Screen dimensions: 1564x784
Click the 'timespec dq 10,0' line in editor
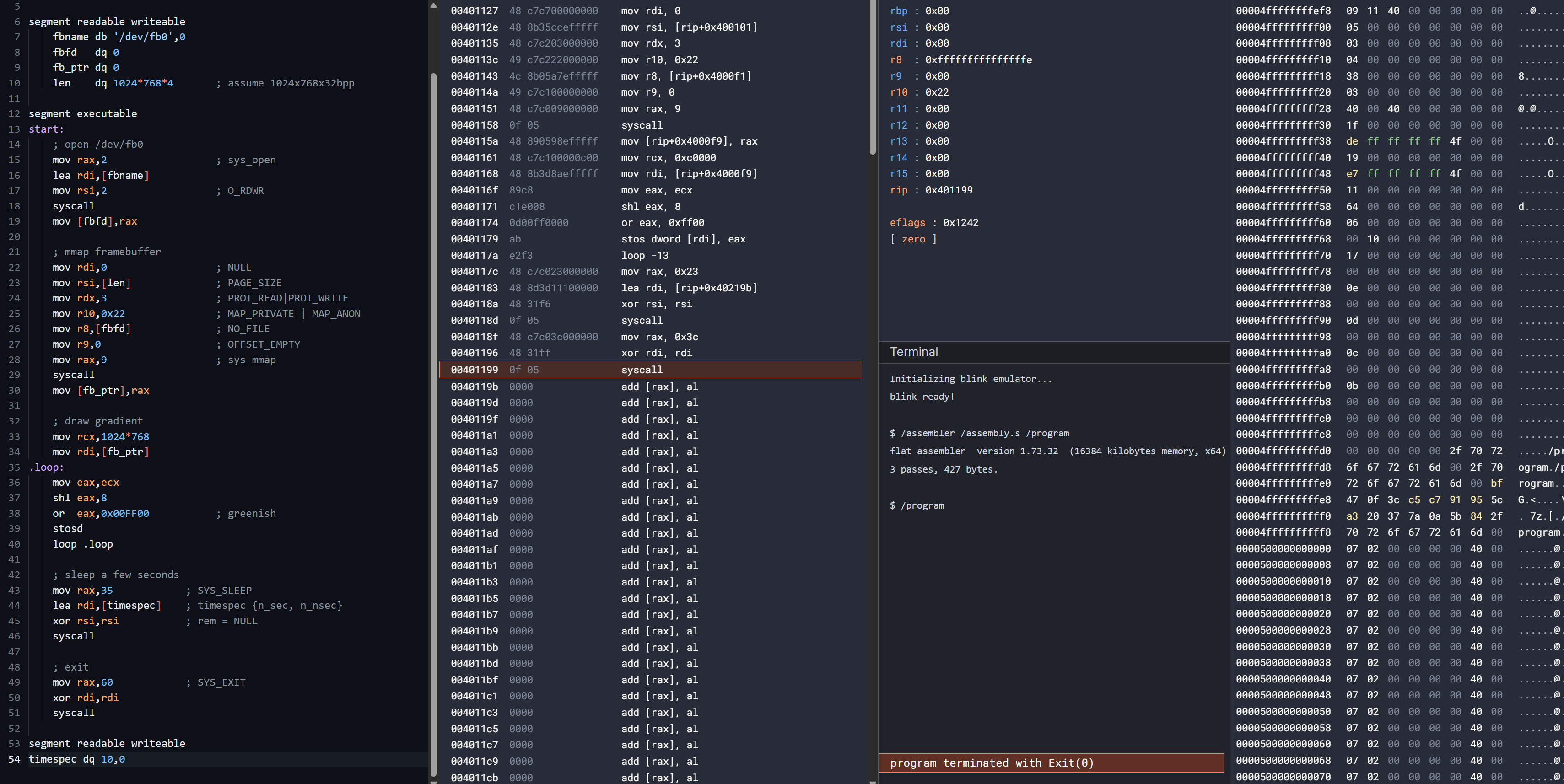coord(76,759)
